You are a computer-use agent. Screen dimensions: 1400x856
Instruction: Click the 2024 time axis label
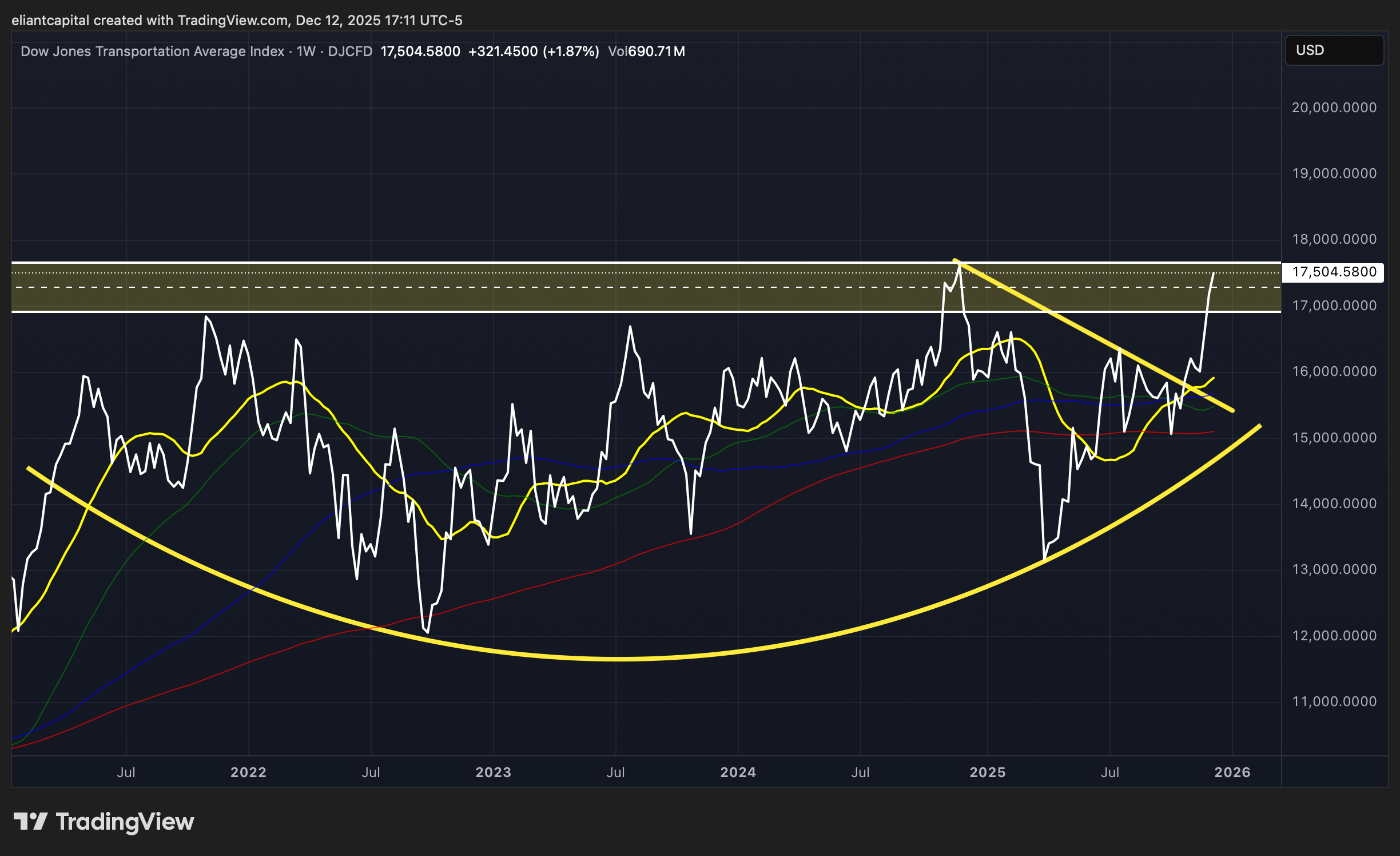pos(738,772)
